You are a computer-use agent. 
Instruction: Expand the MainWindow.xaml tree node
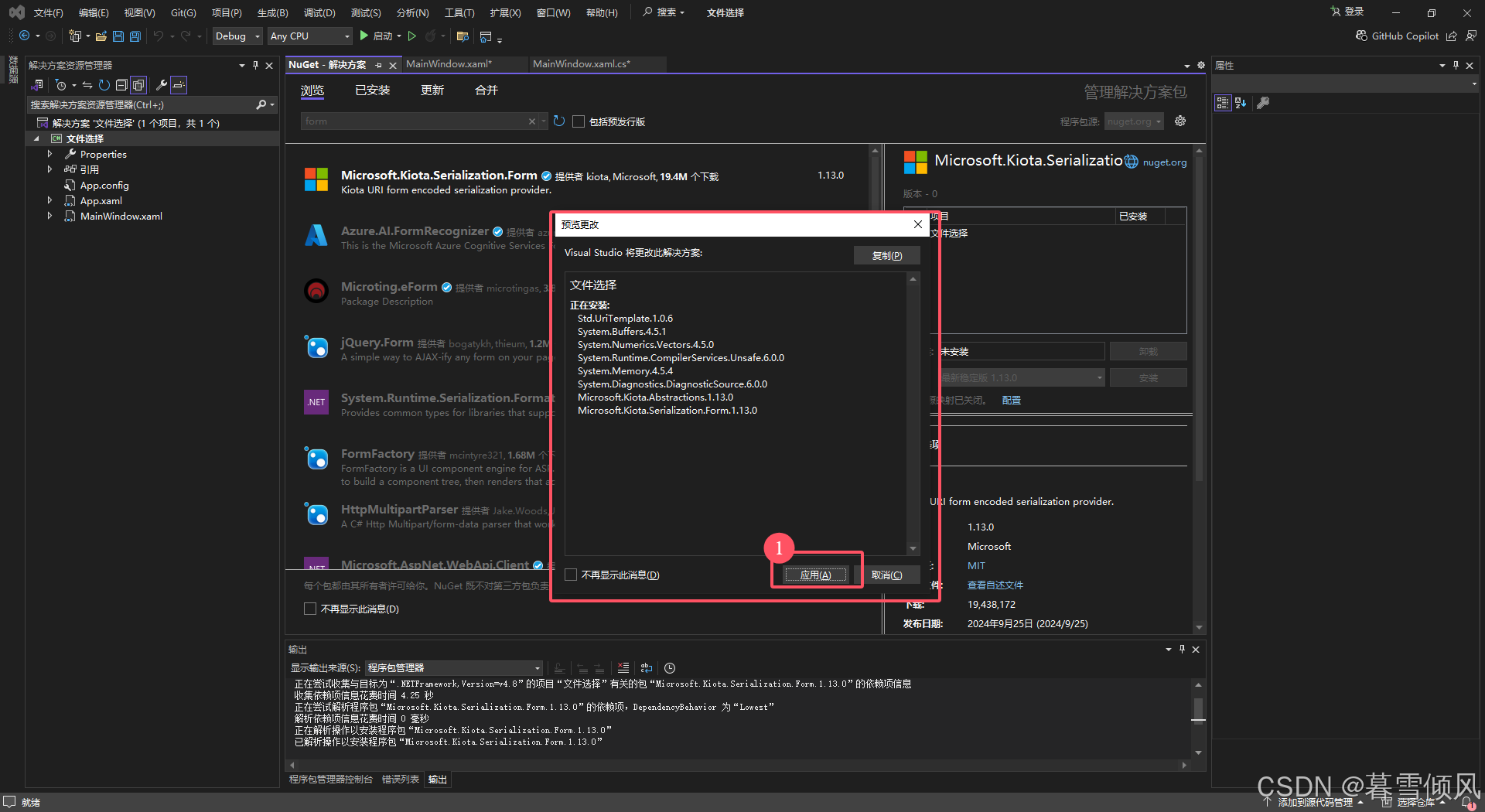(x=49, y=216)
